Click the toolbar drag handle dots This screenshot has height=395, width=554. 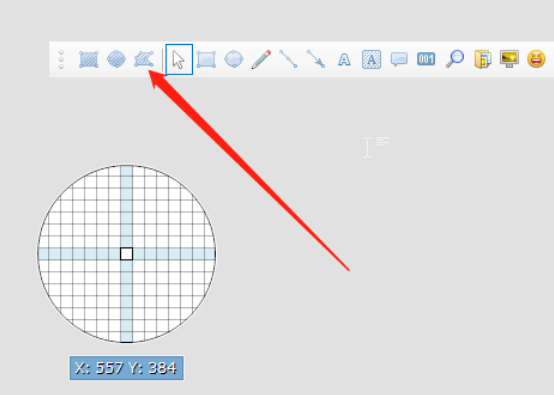[x=61, y=59]
